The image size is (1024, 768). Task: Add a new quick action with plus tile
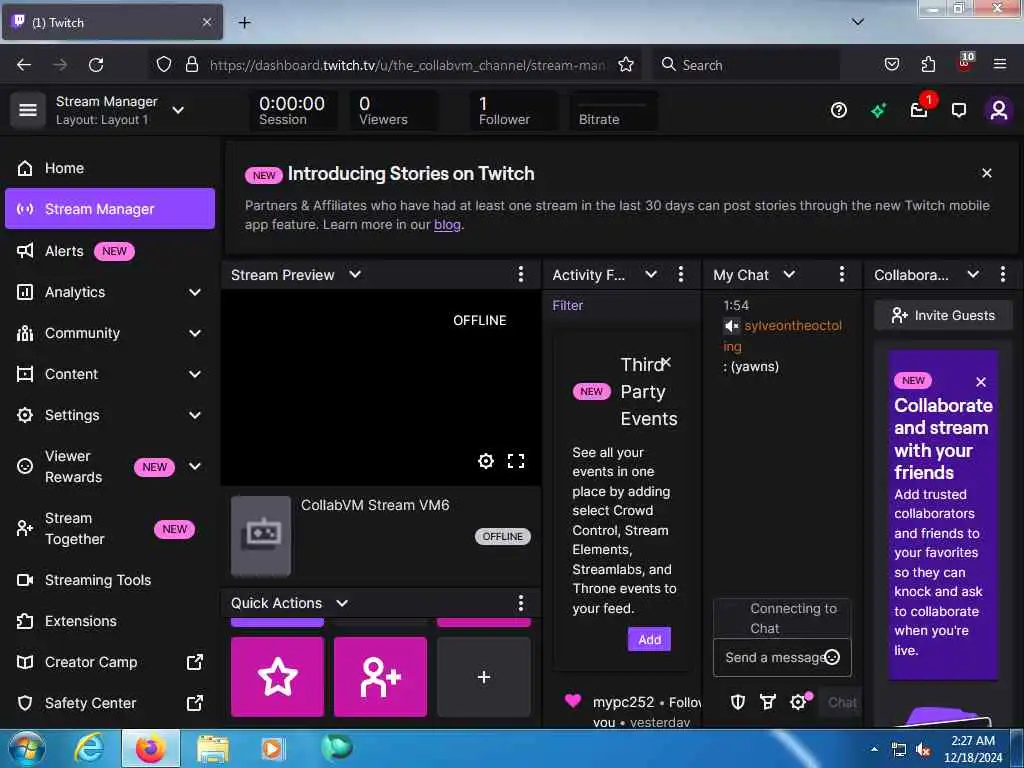point(483,677)
